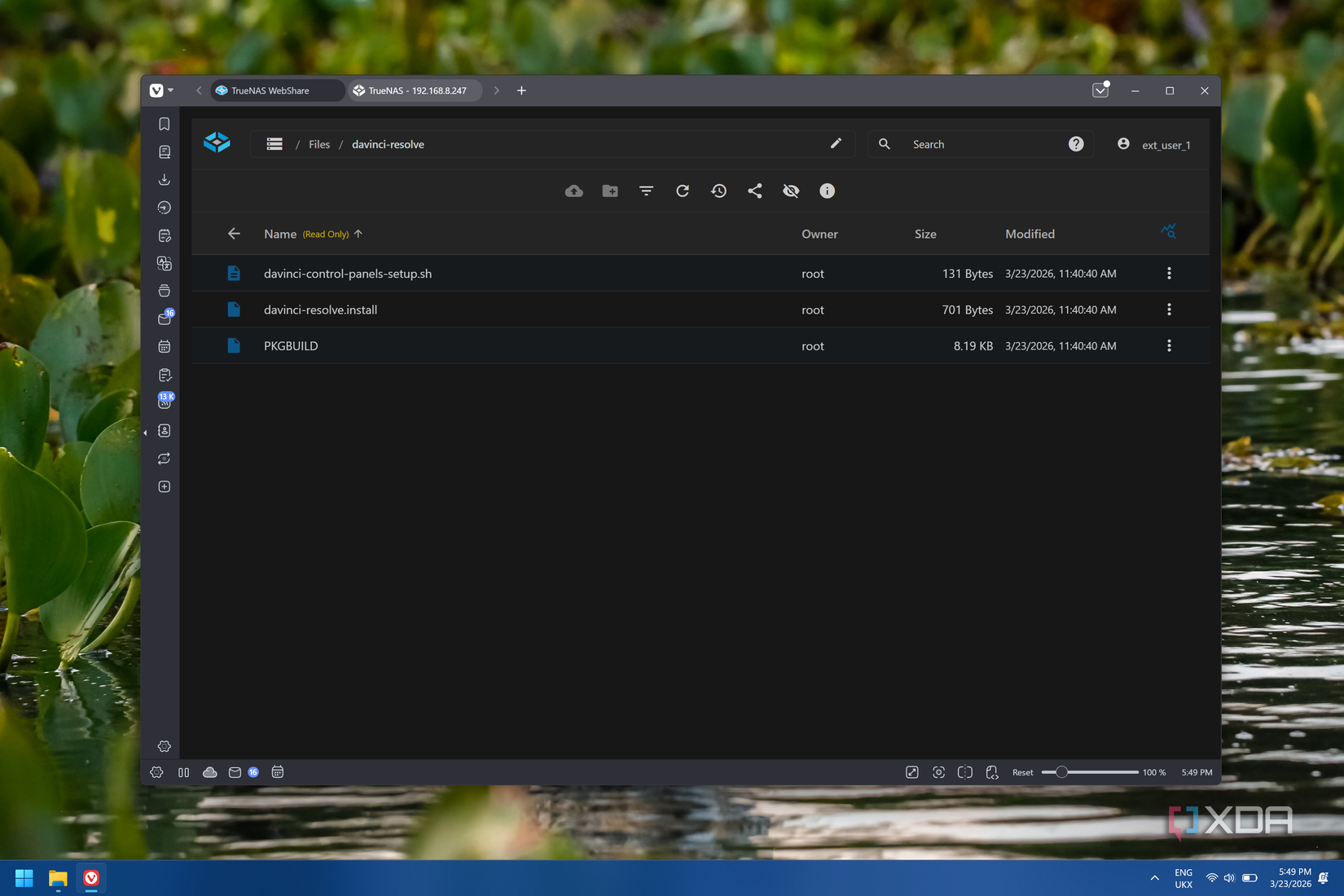Open the analytics search icon in header
Viewport: 1344px width, 896px height.
1168,232
